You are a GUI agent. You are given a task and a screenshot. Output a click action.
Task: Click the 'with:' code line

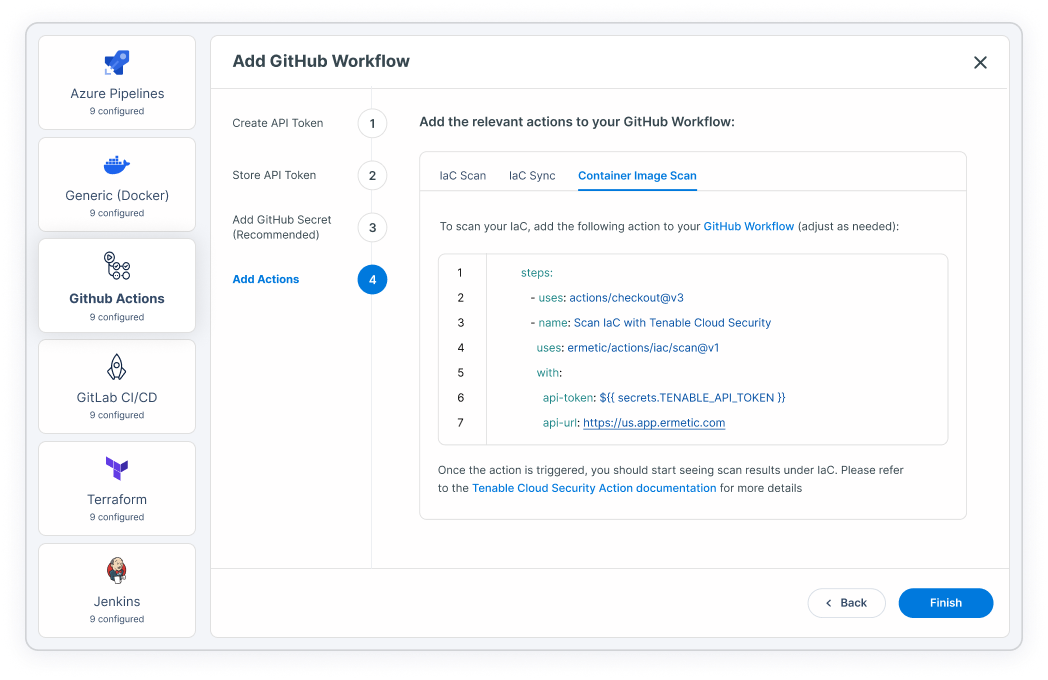549,373
